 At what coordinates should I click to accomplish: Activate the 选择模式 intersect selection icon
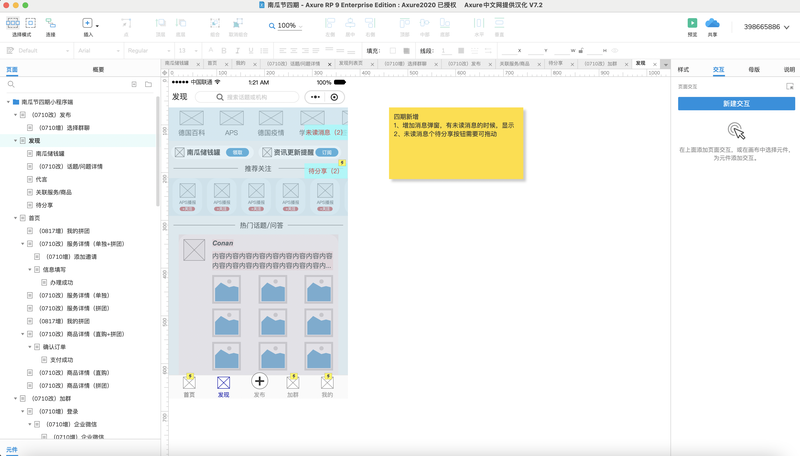(13, 23)
